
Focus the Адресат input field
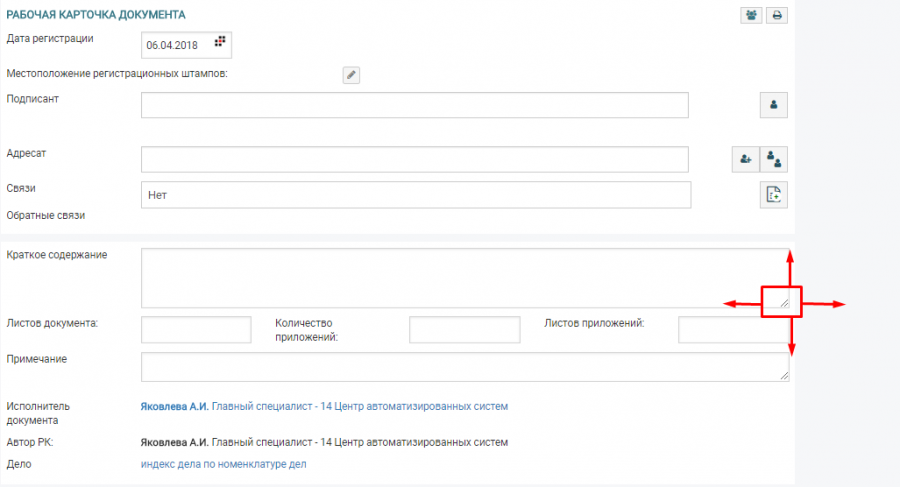[414, 159]
